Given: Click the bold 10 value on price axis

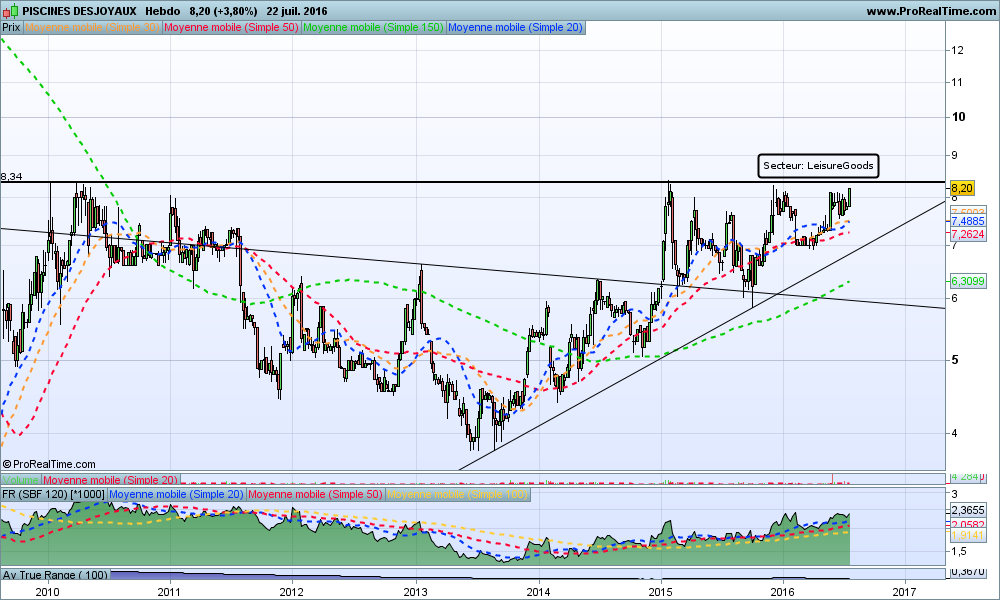Looking at the screenshot, I should [x=958, y=117].
